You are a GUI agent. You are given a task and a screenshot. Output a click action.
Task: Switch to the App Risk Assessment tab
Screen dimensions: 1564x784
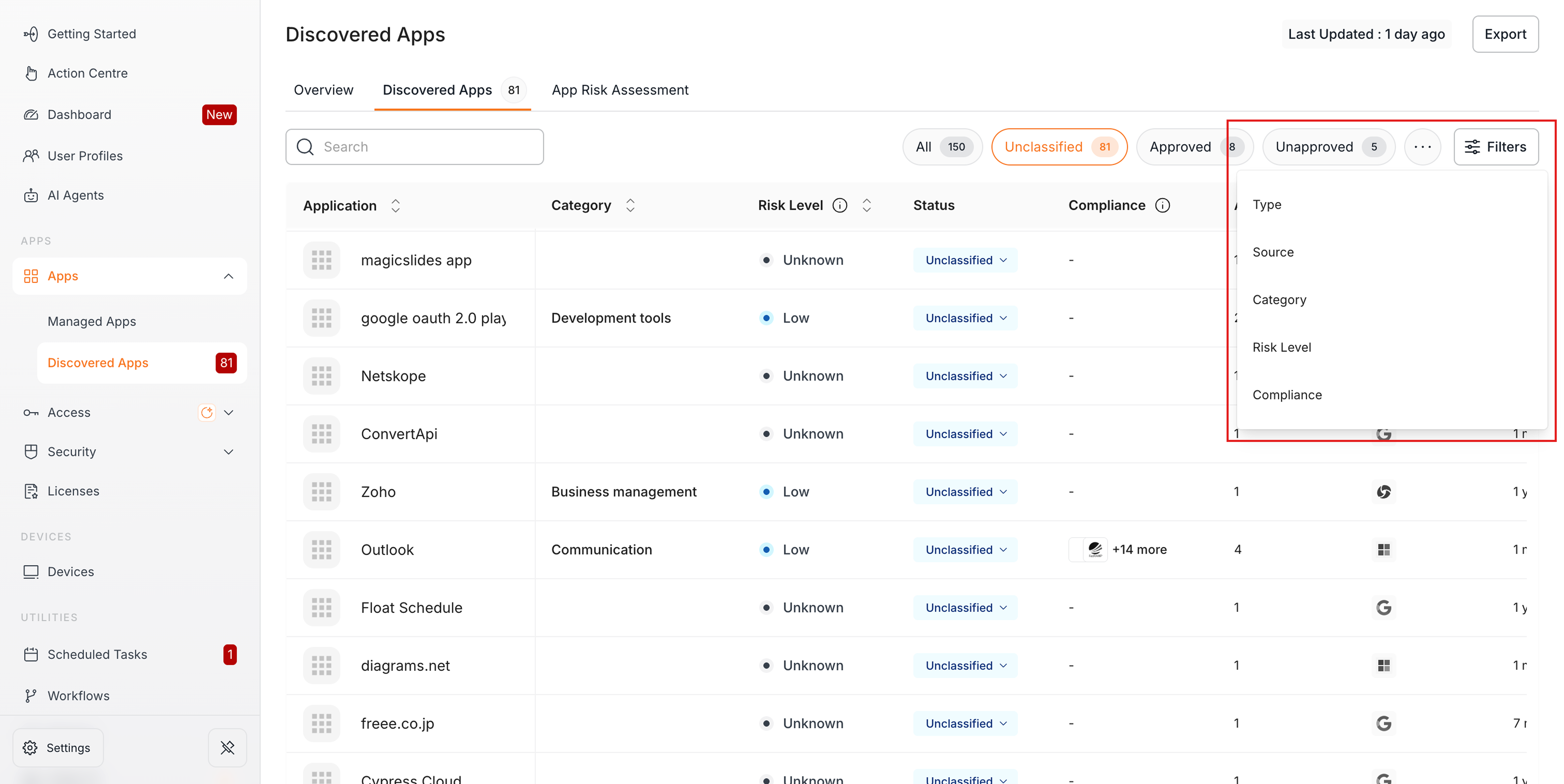(620, 91)
